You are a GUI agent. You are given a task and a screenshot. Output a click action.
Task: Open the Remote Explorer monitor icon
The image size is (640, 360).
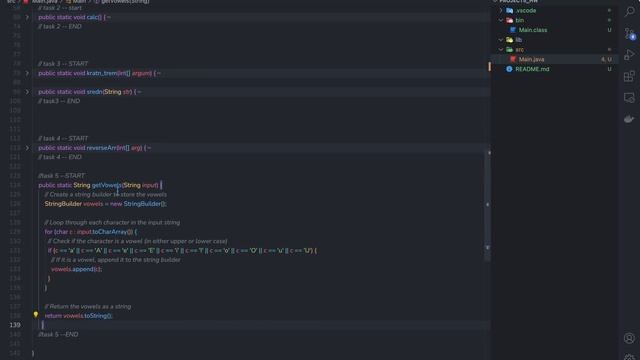click(x=629, y=98)
